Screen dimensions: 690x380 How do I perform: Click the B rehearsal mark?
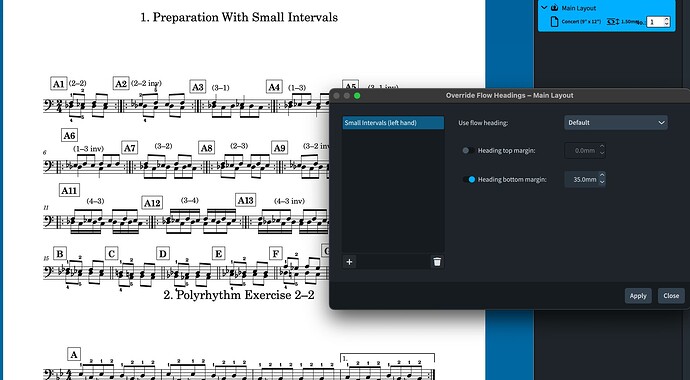59,254
